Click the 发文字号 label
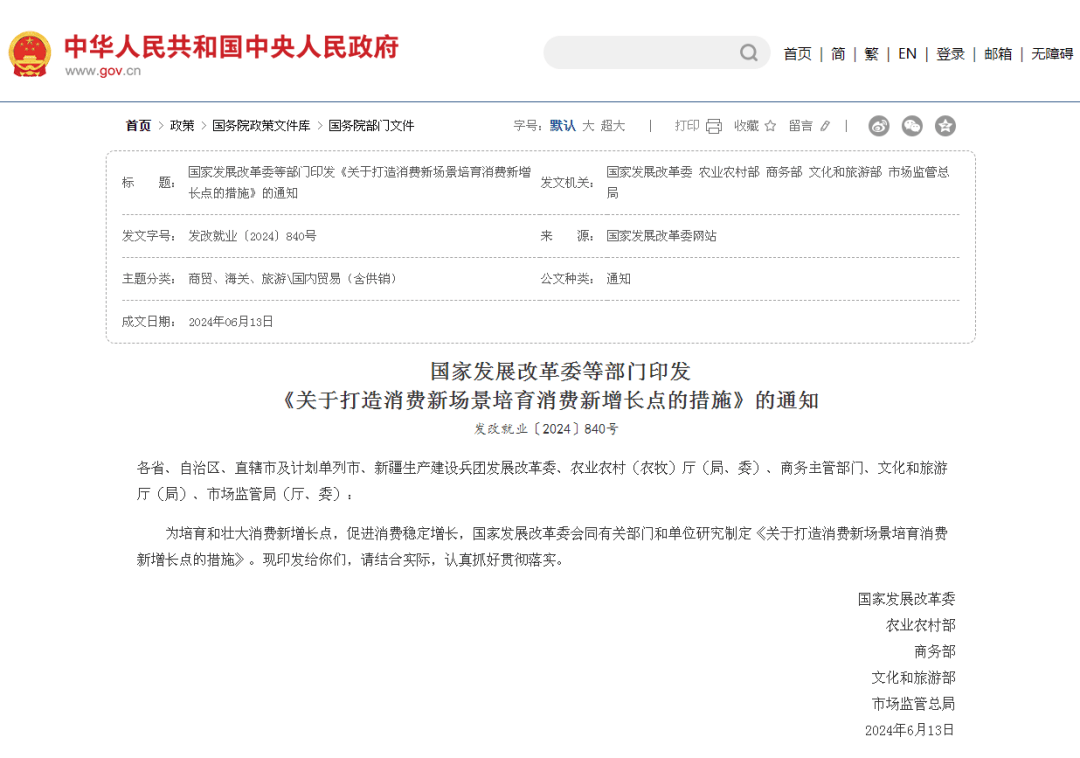Screen dimensions: 1080x758 coord(148,236)
